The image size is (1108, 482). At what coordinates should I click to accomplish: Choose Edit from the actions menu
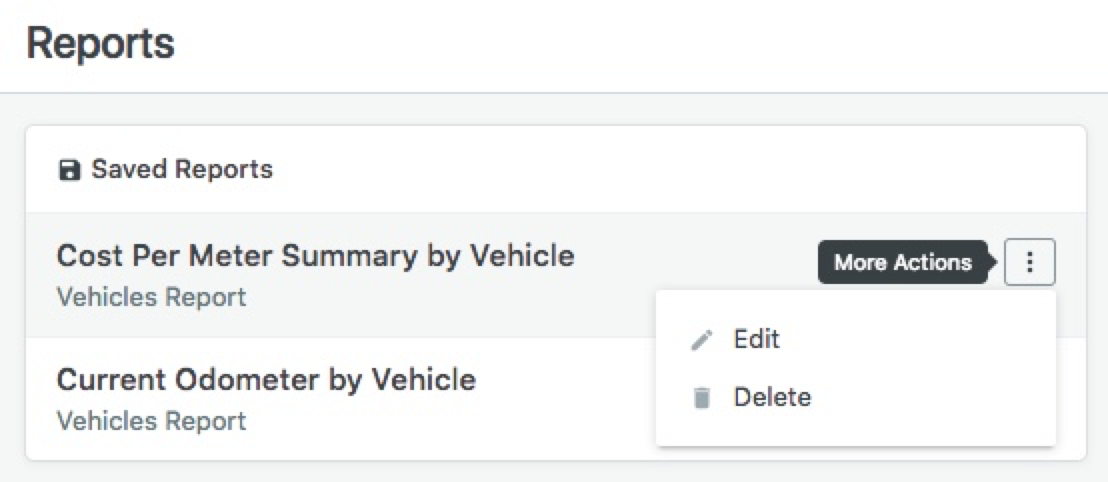756,339
